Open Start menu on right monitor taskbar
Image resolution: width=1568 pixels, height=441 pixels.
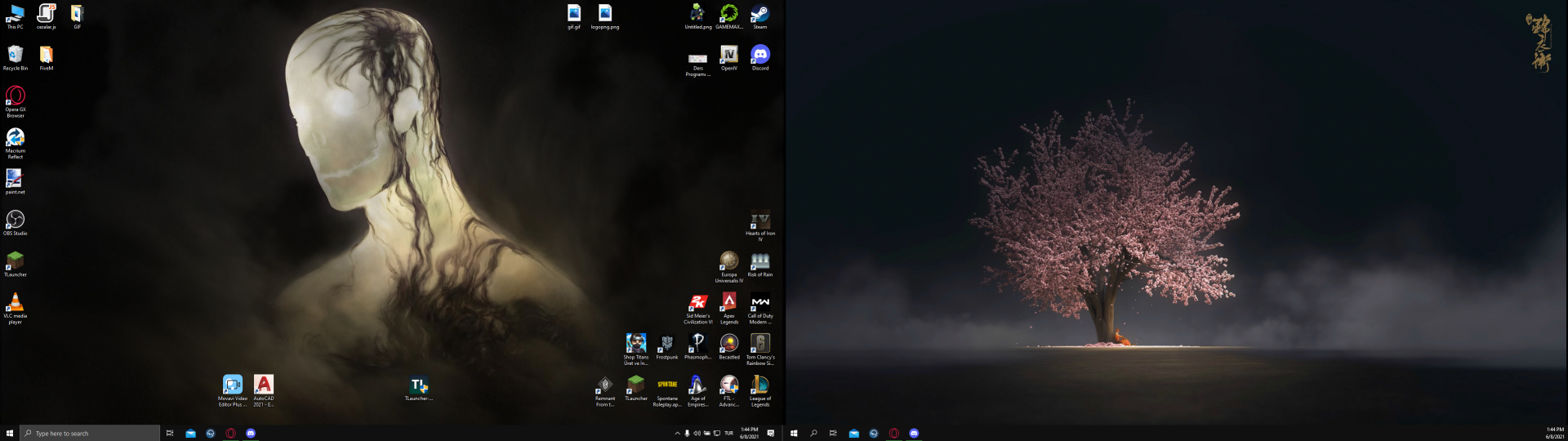pyautogui.click(x=794, y=433)
